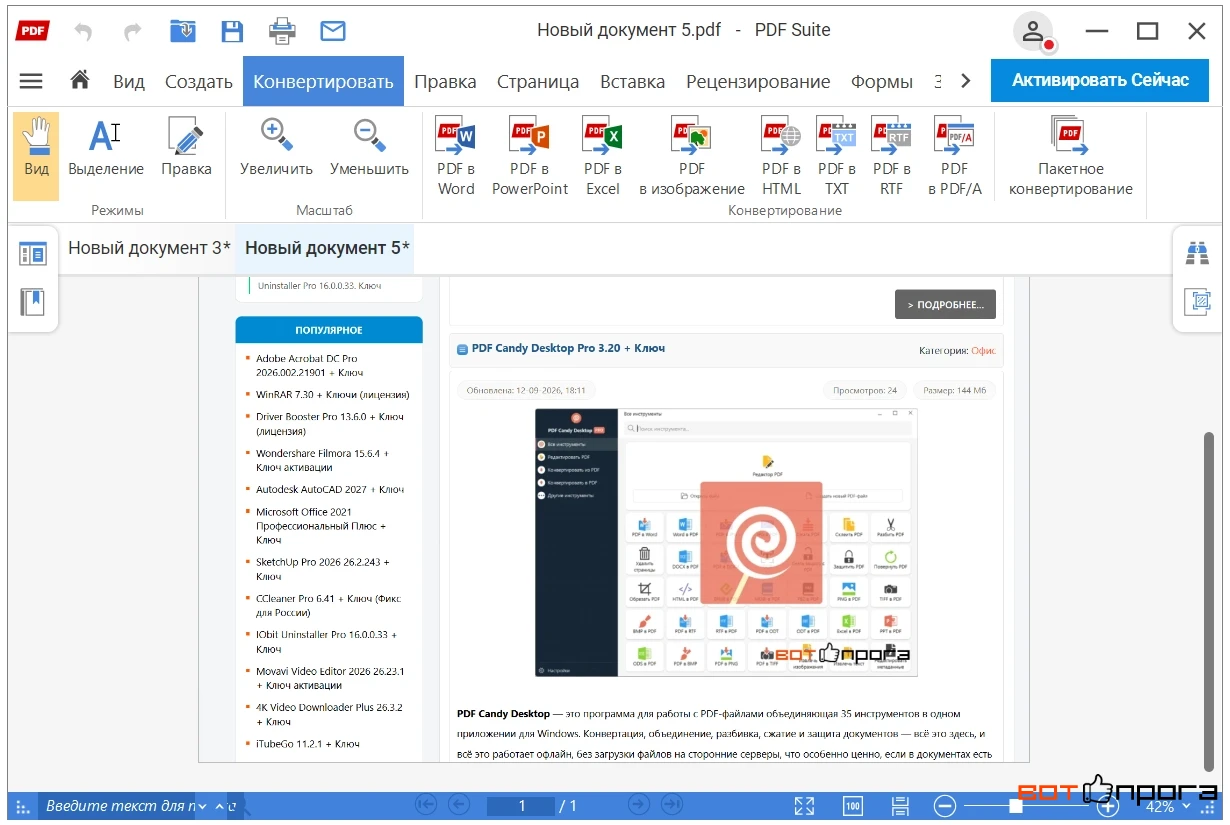Open the hamburger main menu
1230x825 pixels.
(31, 81)
